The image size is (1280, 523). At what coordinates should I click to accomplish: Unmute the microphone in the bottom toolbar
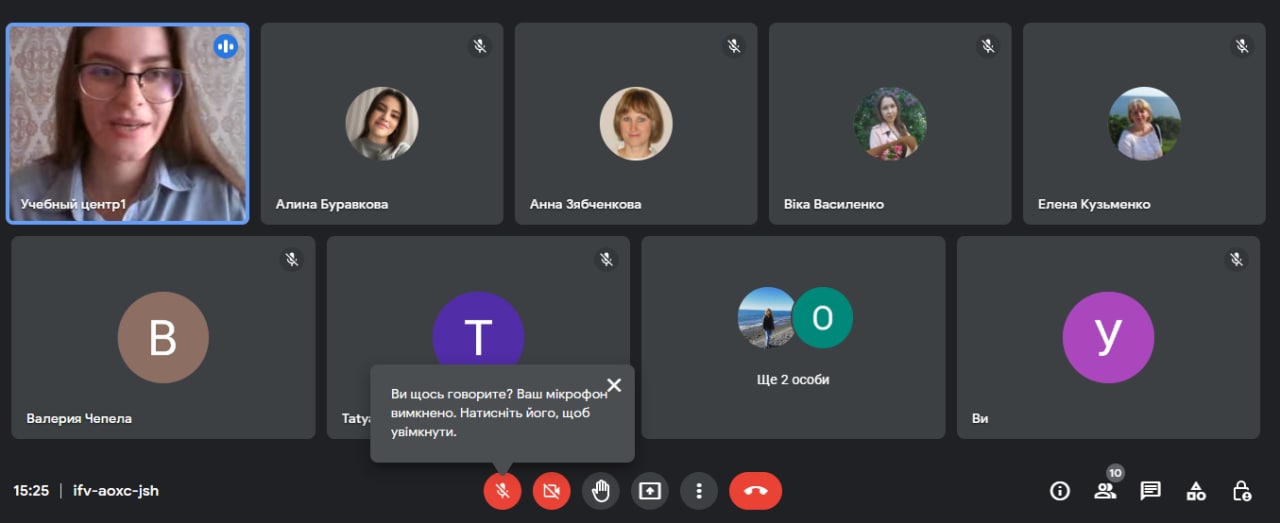tap(502, 491)
